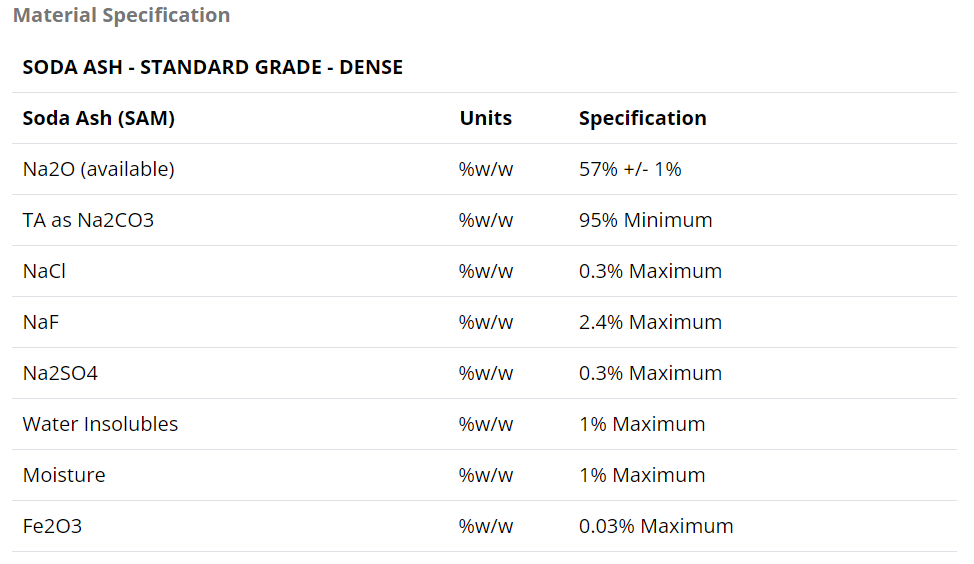Click the %w/w unit in NaCl row
This screenshot has height=564, width=974.
tap(485, 271)
